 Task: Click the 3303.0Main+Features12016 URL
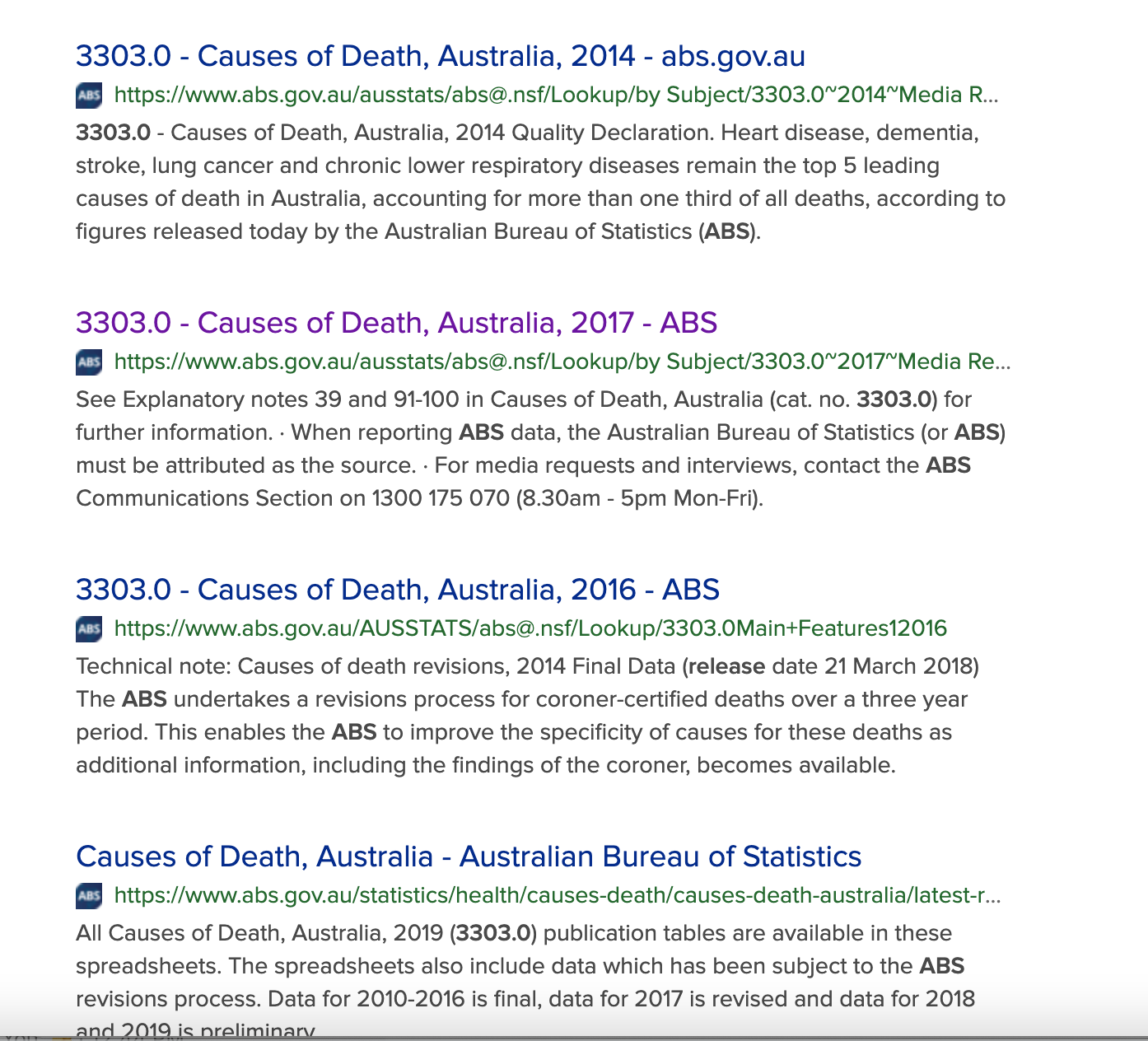pos(530,629)
